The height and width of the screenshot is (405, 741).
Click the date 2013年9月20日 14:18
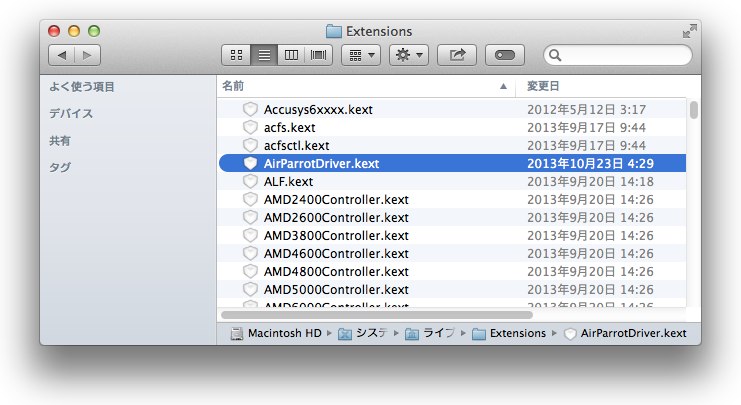click(590, 181)
